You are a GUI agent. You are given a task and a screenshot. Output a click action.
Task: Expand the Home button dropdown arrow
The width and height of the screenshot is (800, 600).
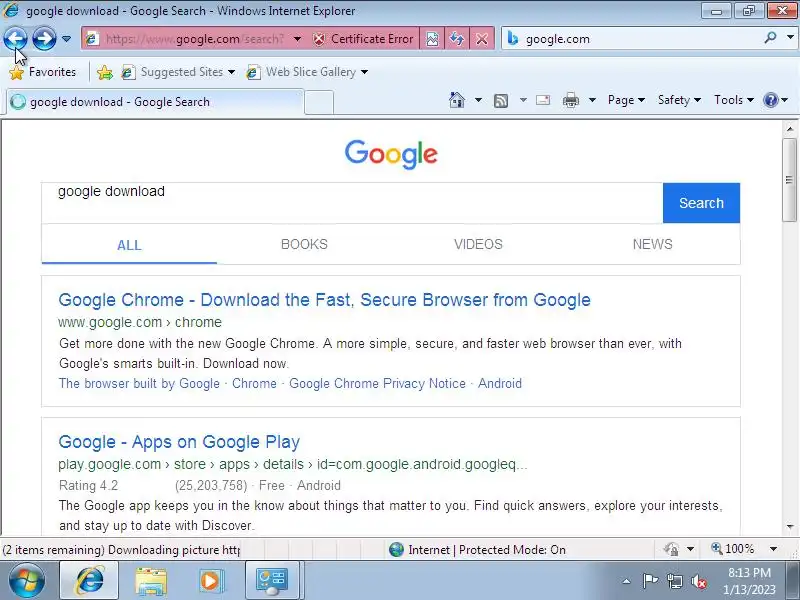478,100
